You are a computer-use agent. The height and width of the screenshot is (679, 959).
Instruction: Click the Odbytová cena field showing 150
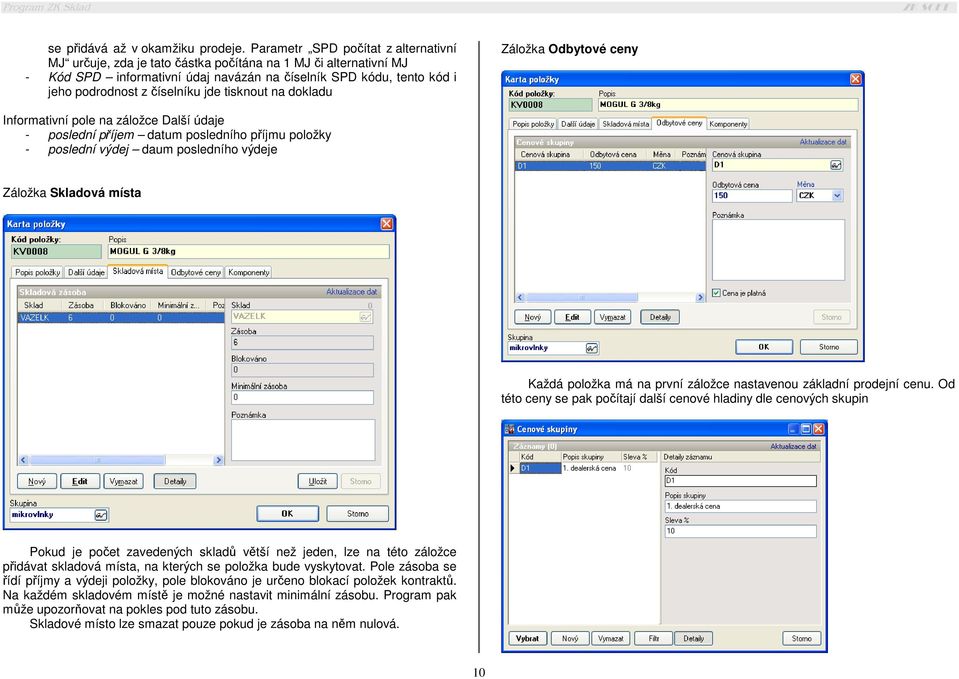pyautogui.click(x=752, y=196)
